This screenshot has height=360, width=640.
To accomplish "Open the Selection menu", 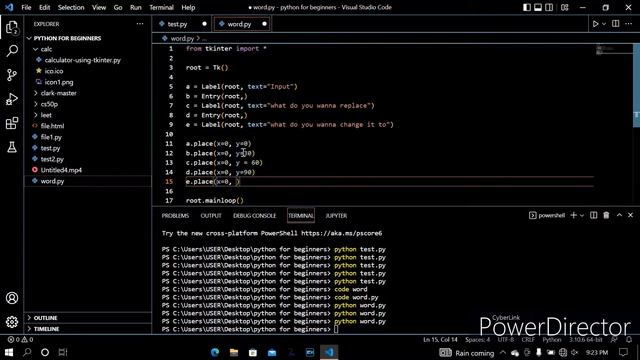I will (71, 7).
